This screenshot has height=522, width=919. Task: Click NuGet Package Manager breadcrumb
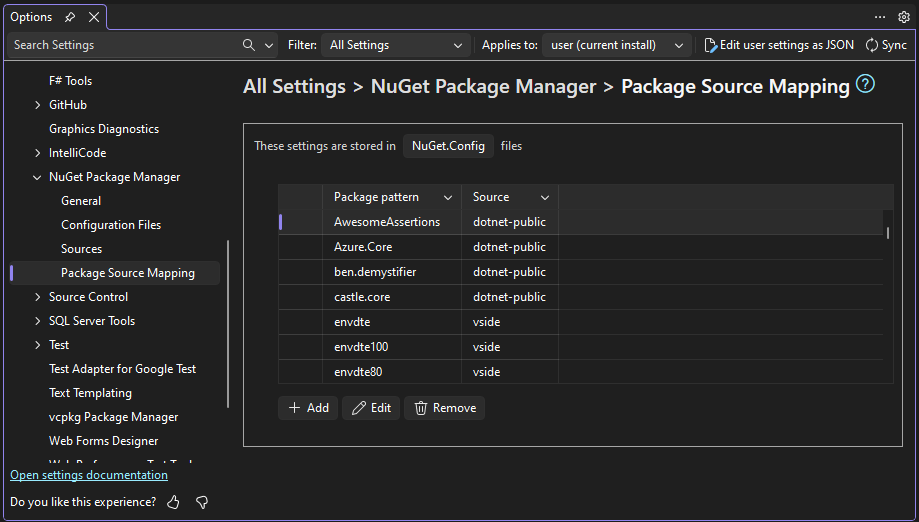click(484, 87)
